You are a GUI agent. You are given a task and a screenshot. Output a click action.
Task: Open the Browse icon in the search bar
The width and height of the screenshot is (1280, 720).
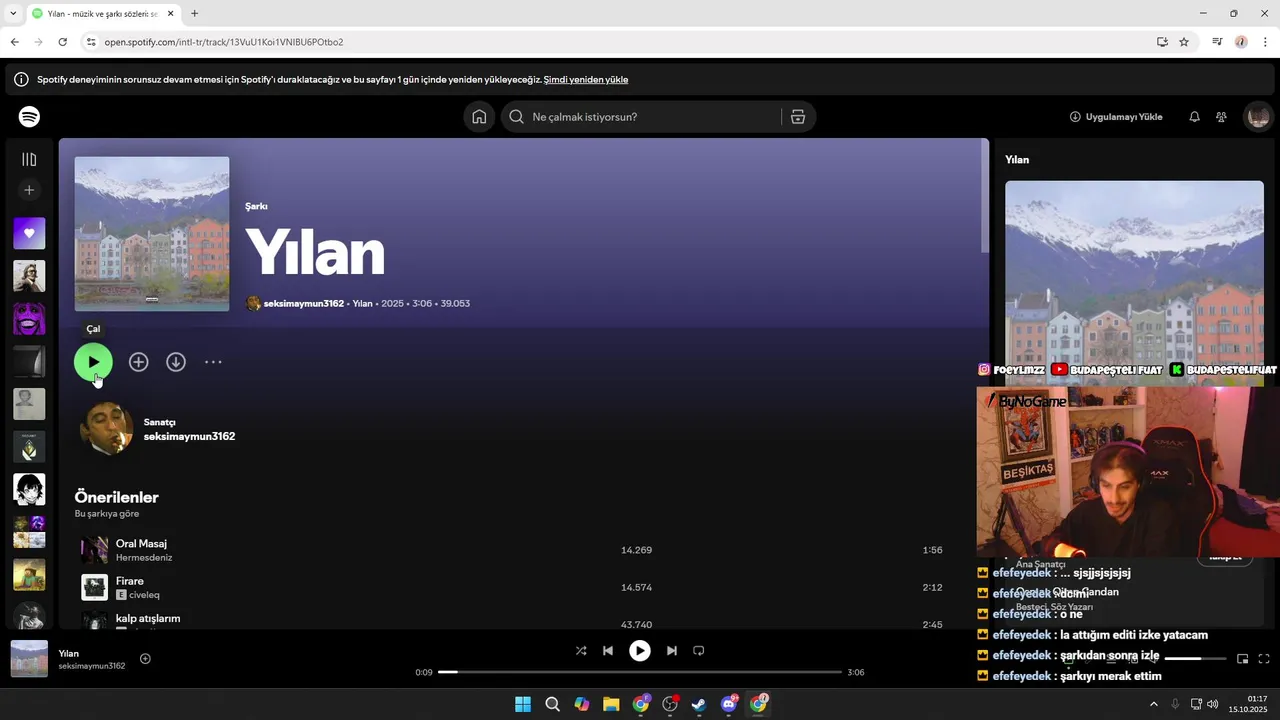[798, 117]
